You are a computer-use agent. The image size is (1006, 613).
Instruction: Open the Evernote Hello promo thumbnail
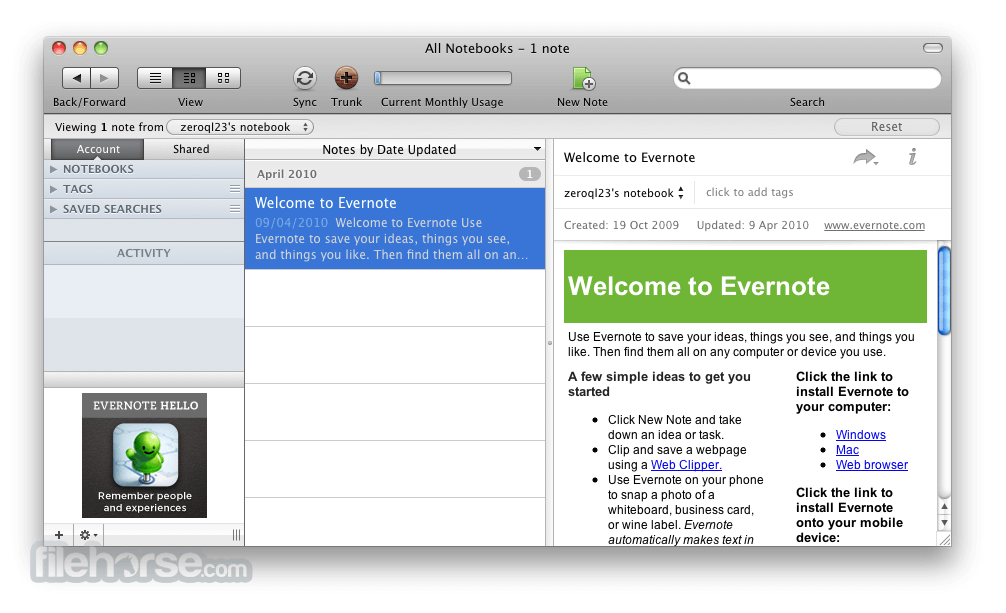click(x=144, y=455)
